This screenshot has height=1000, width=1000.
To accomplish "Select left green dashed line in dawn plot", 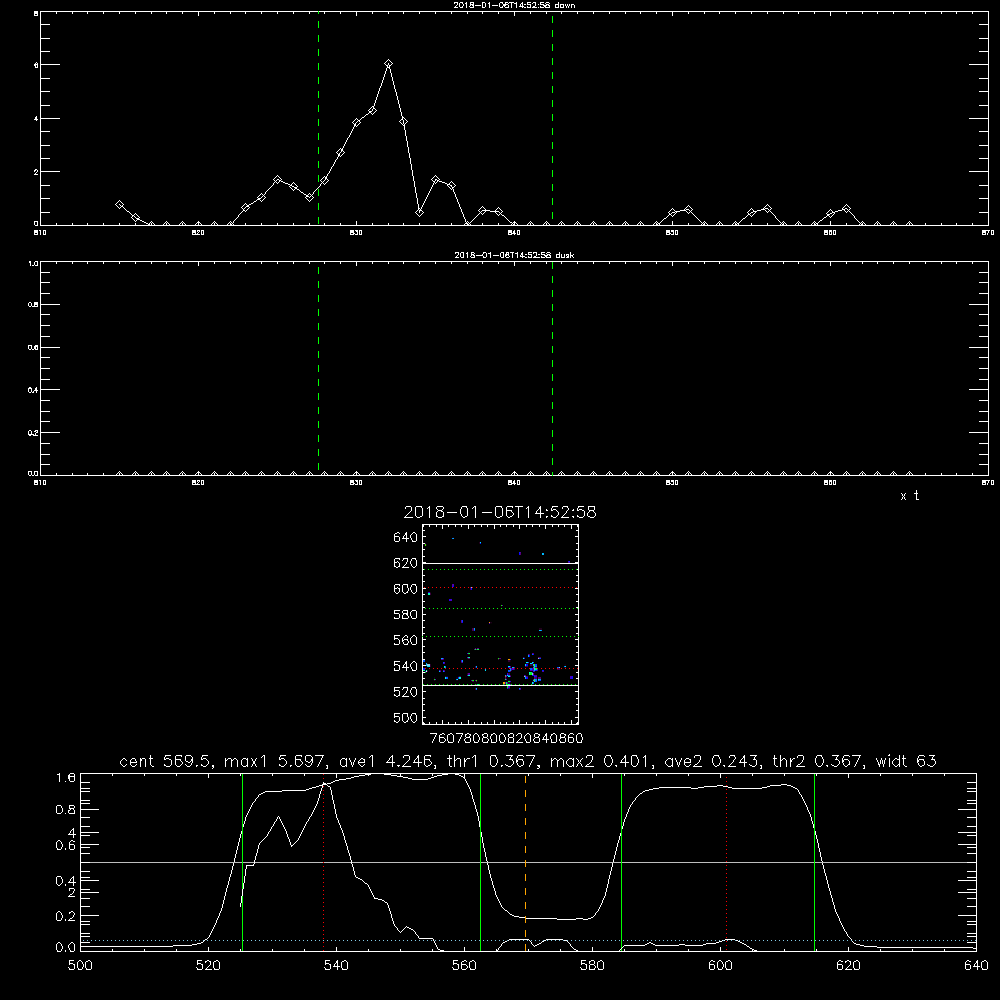I will tap(318, 118).
